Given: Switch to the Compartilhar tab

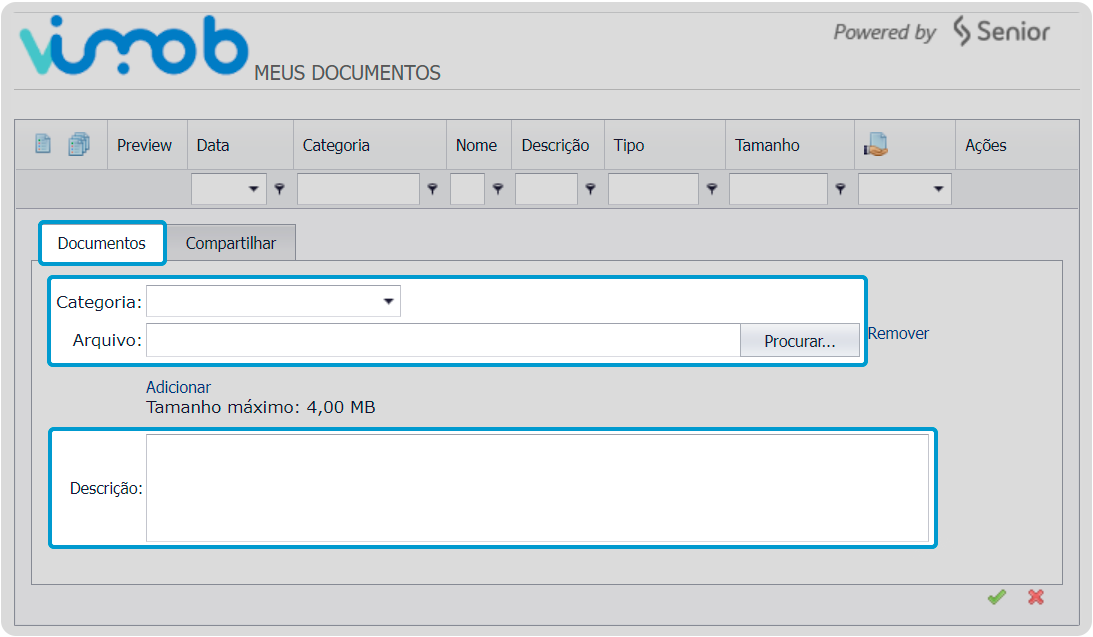Looking at the screenshot, I should (231, 243).
